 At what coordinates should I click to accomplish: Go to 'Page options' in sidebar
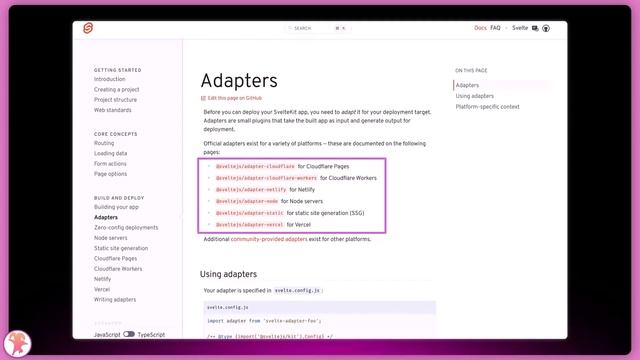(111, 174)
